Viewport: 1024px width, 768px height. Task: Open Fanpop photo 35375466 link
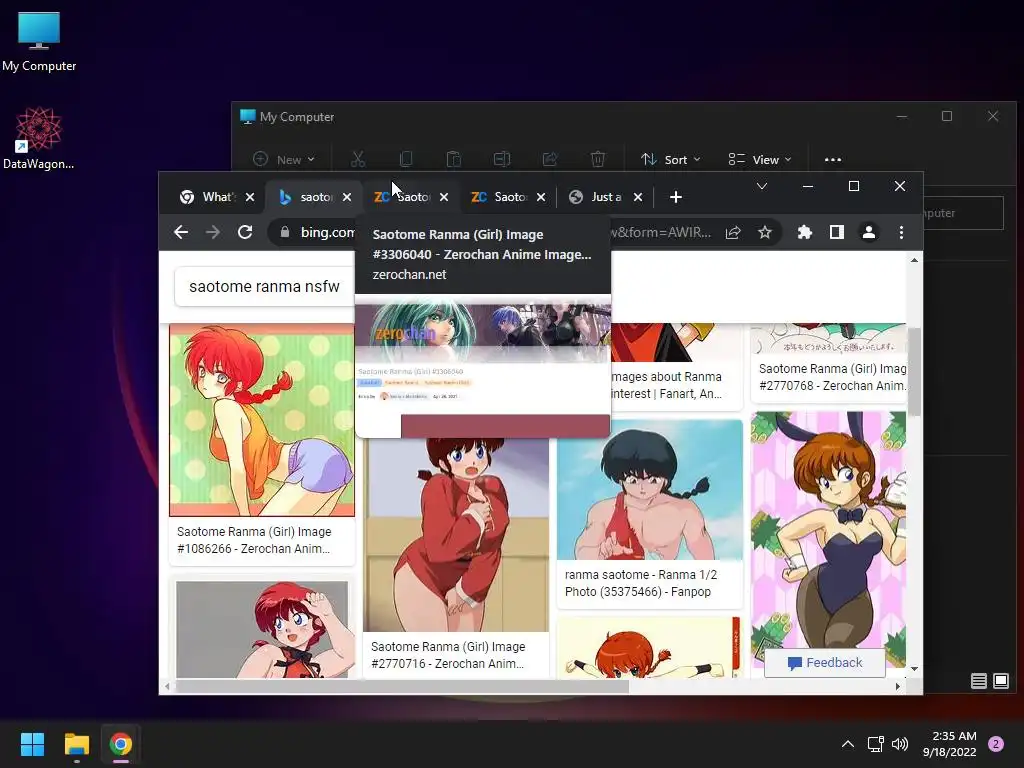click(641, 583)
